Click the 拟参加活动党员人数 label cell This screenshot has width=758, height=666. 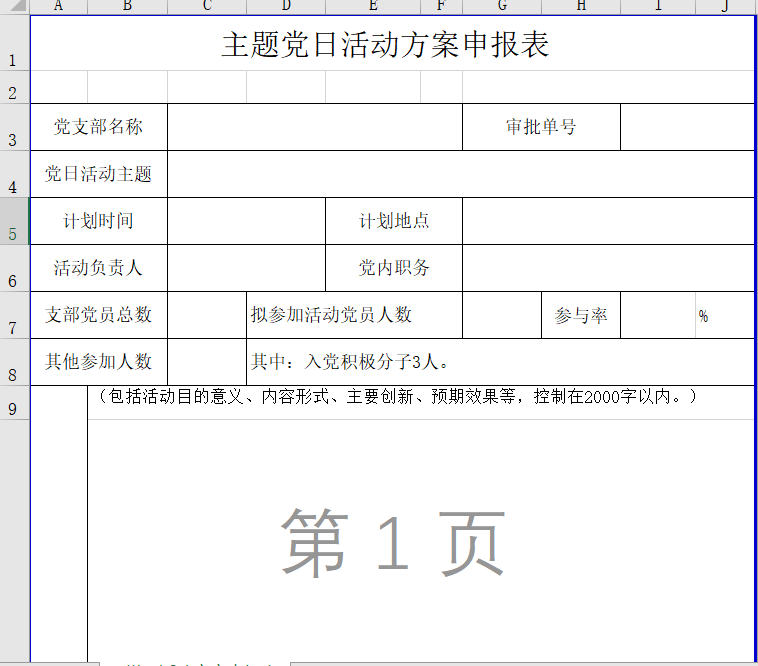click(353, 315)
